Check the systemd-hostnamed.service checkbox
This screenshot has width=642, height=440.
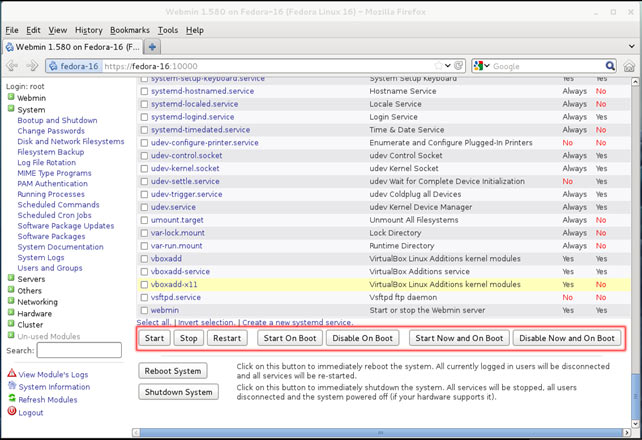click(144, 91)
